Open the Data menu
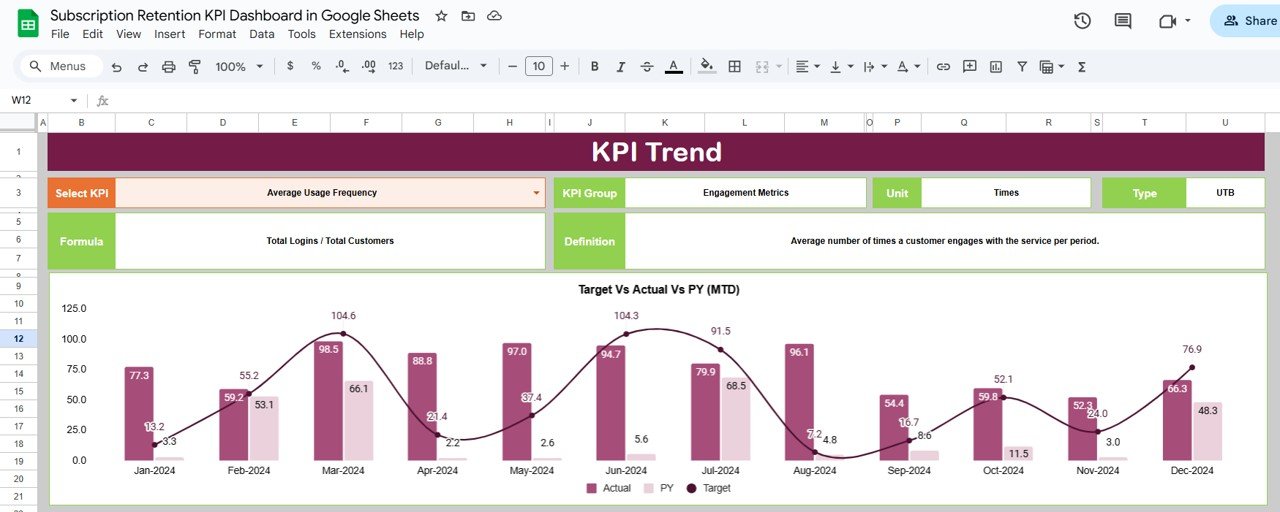The width and height of the screenshot is (1280, 512). pos(262,34)
